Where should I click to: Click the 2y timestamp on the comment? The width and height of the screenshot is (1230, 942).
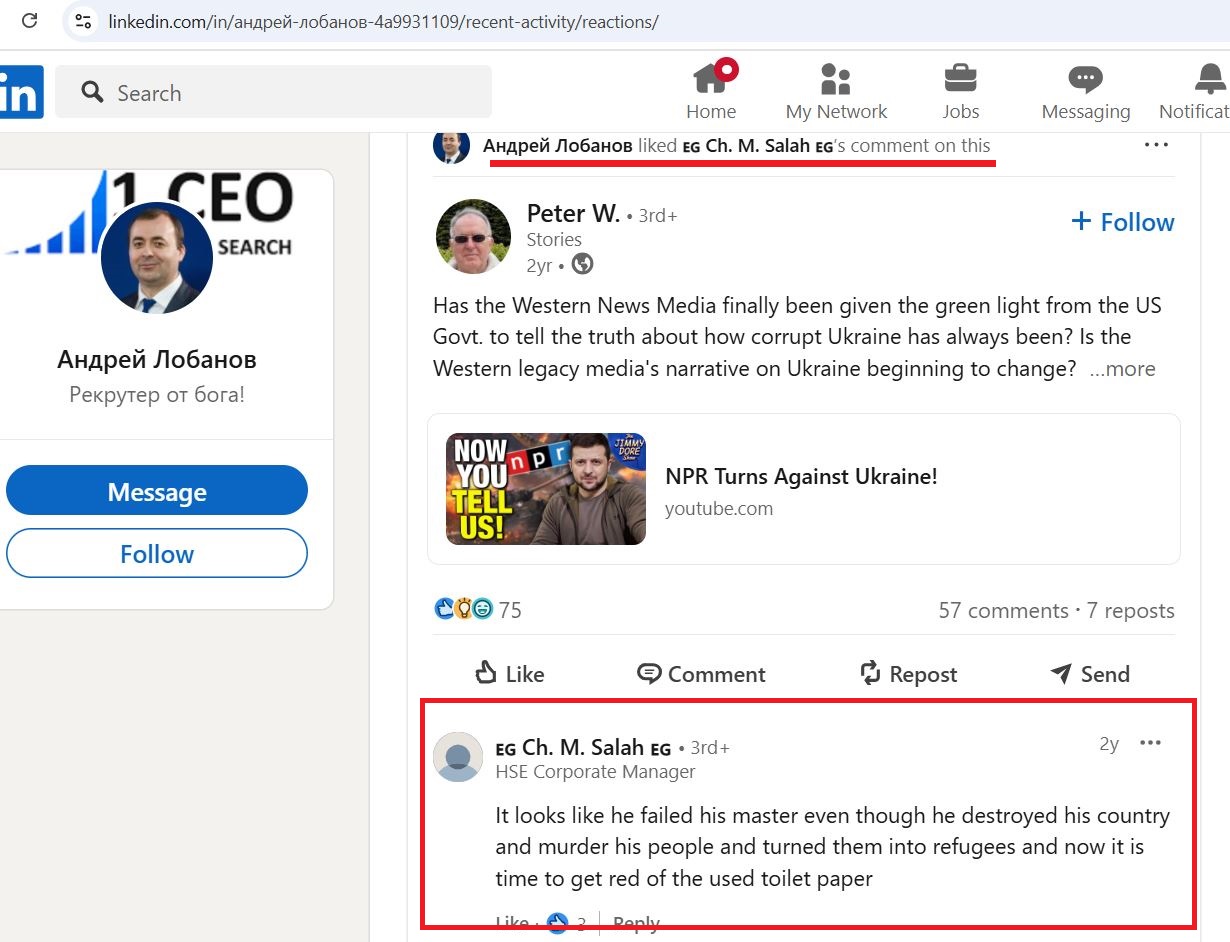point(1109,744)
